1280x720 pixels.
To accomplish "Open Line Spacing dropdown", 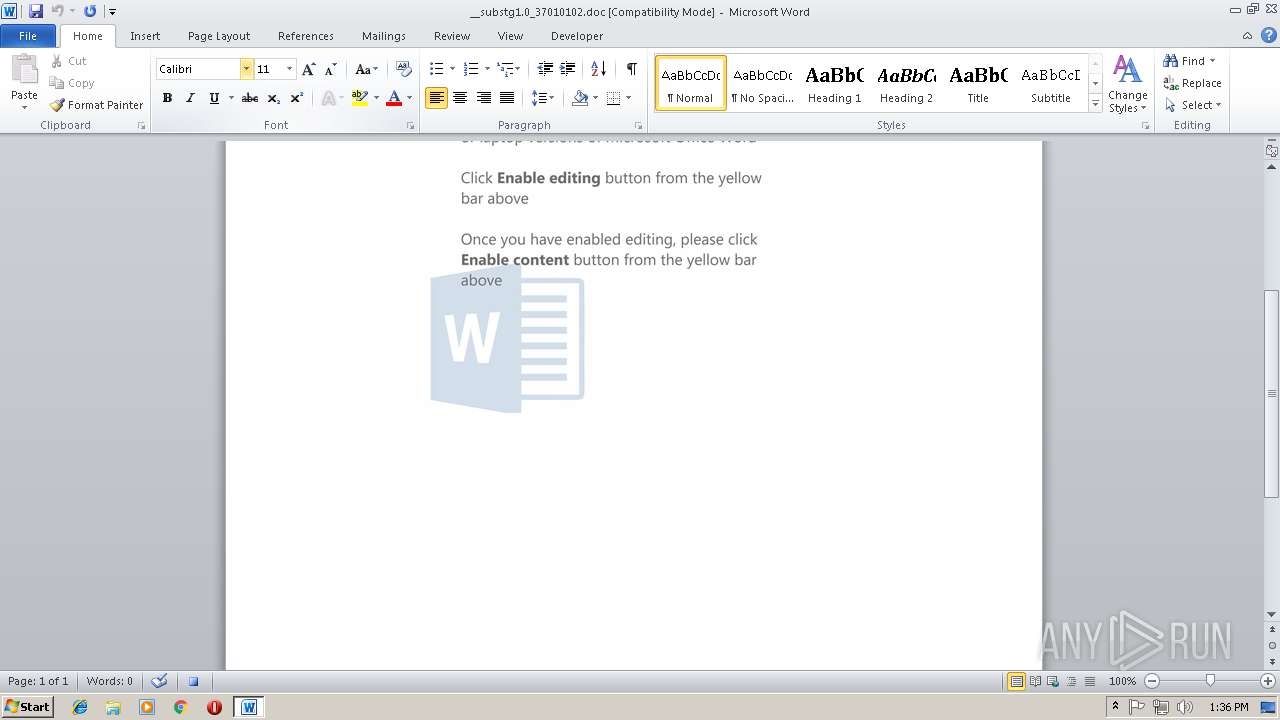I will [x=542, y=98].
